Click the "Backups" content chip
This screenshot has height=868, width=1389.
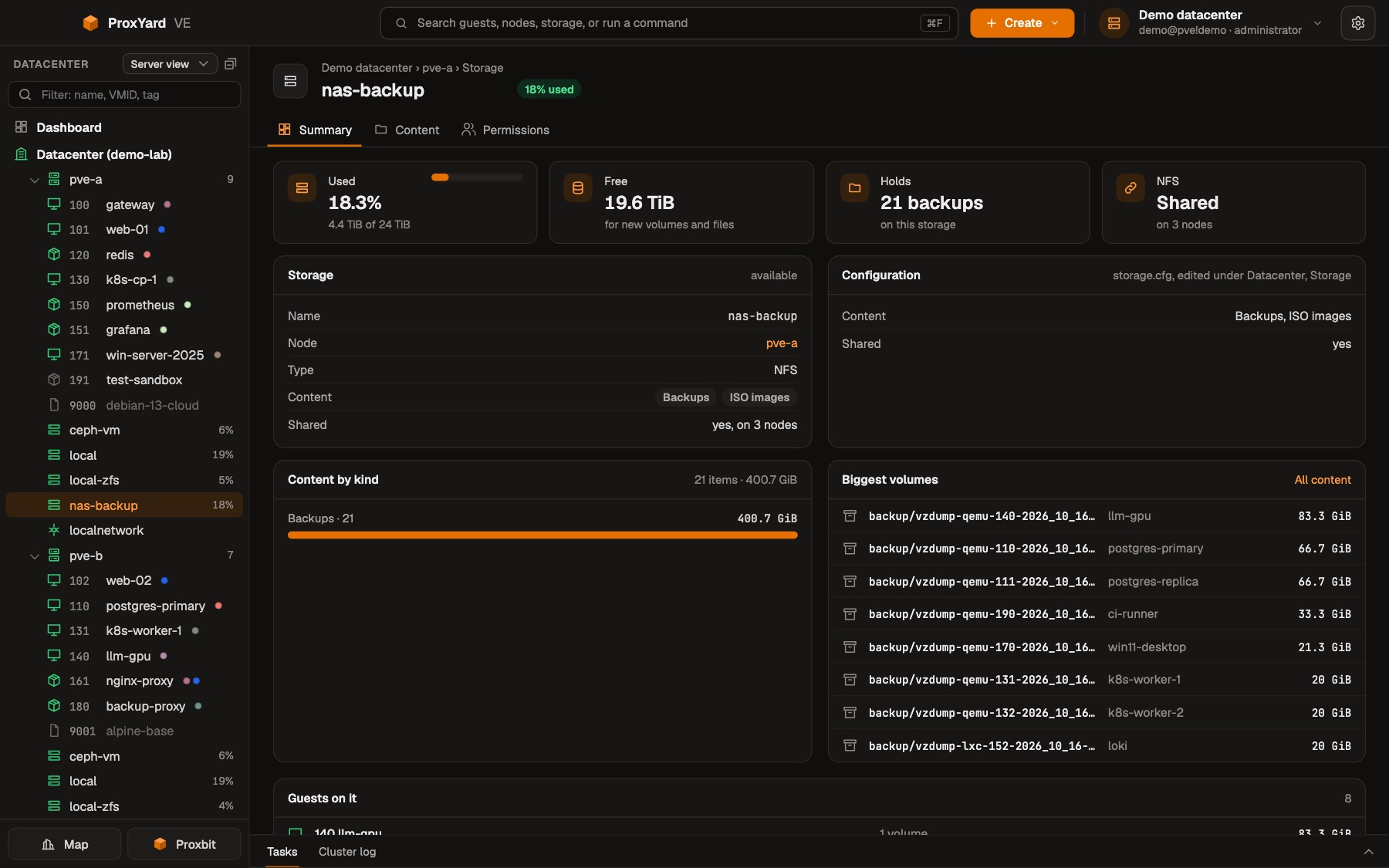[x=685, y=397]
